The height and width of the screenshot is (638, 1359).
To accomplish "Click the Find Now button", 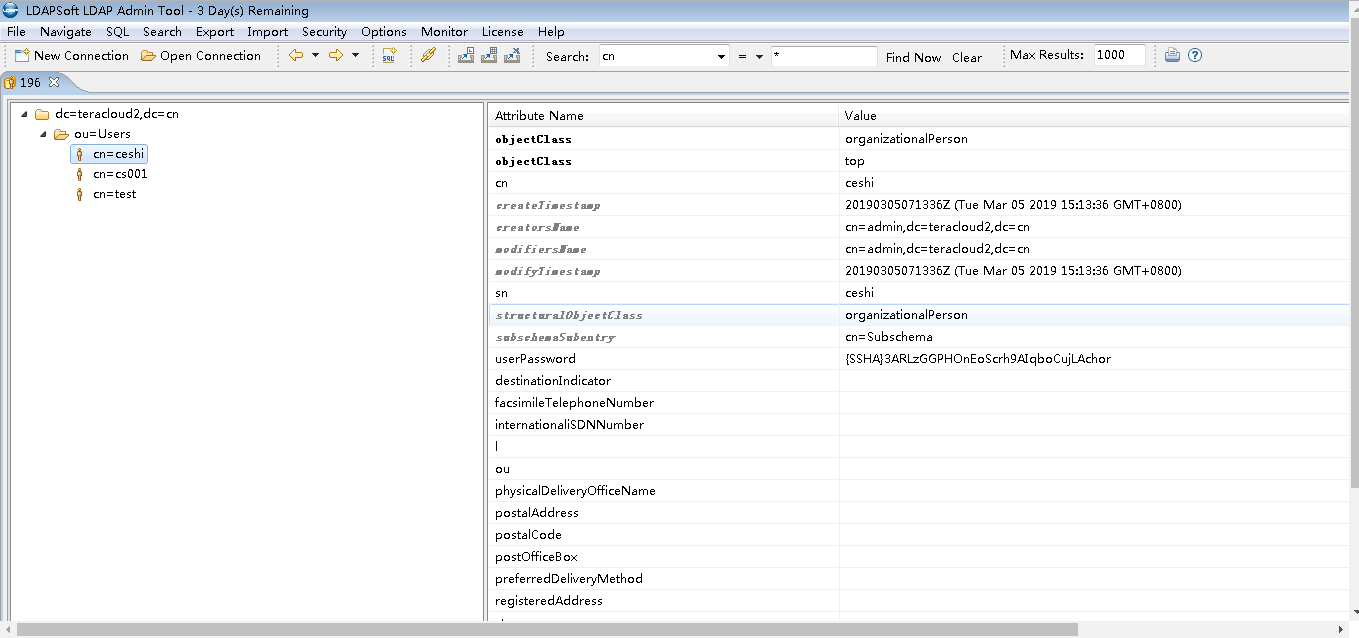I will tap(914, 57).
